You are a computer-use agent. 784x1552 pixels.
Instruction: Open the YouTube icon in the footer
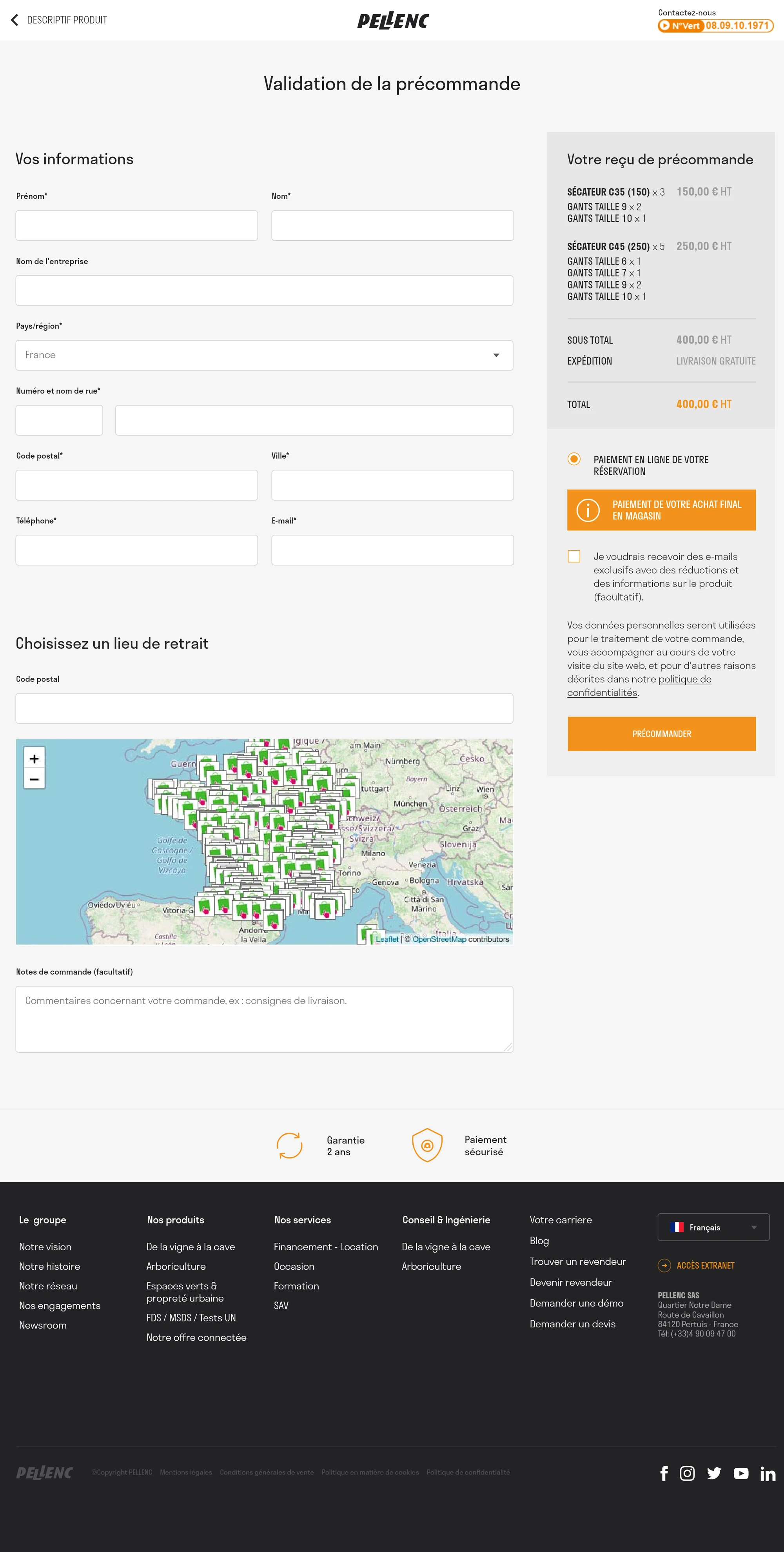740,1473
